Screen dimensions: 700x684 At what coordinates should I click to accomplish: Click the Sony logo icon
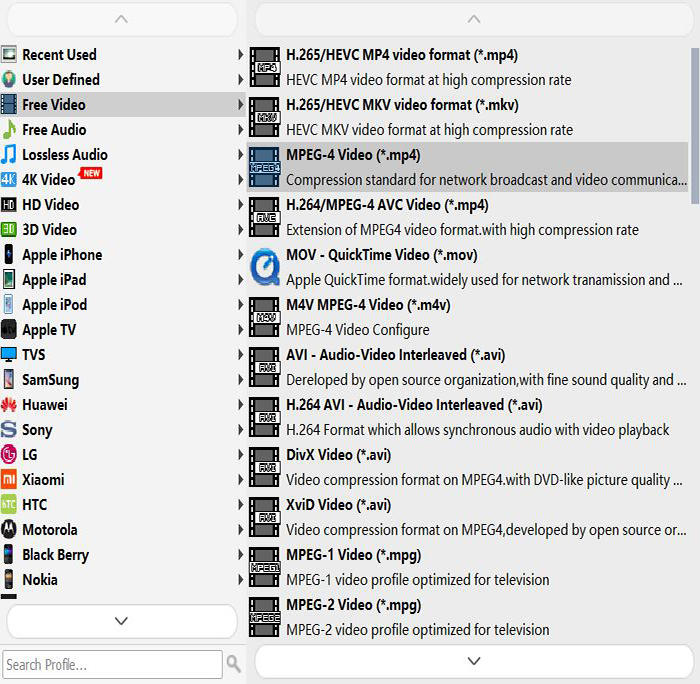click(9, 430)
